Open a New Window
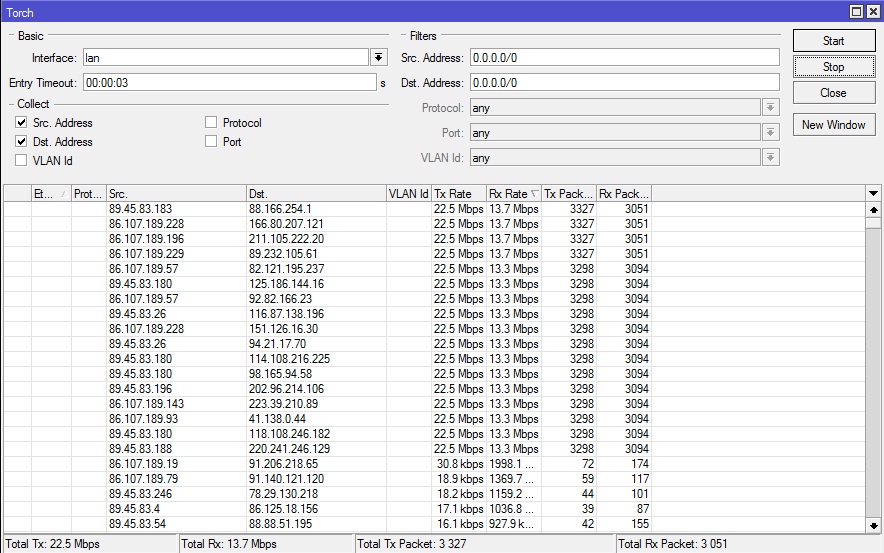The height and width of the screenshot is (553, 884). (x=833, y=125)
